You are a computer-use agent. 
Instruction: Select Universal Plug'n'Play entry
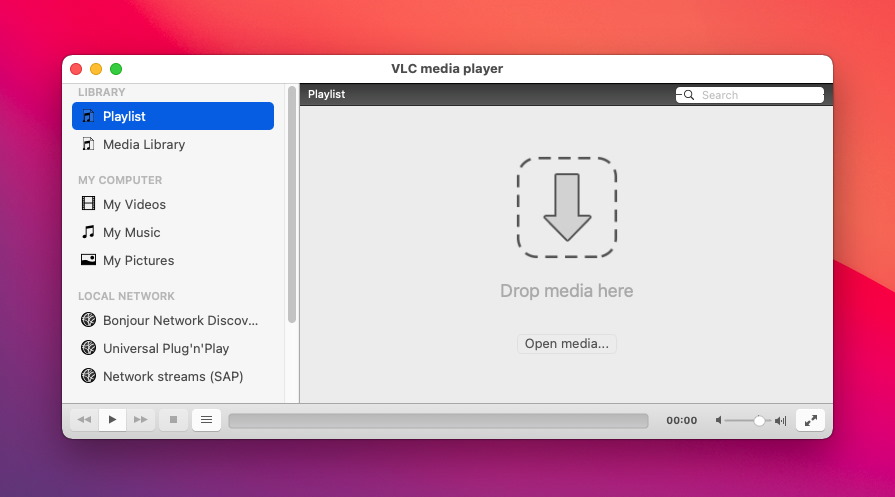click(173, 348)
